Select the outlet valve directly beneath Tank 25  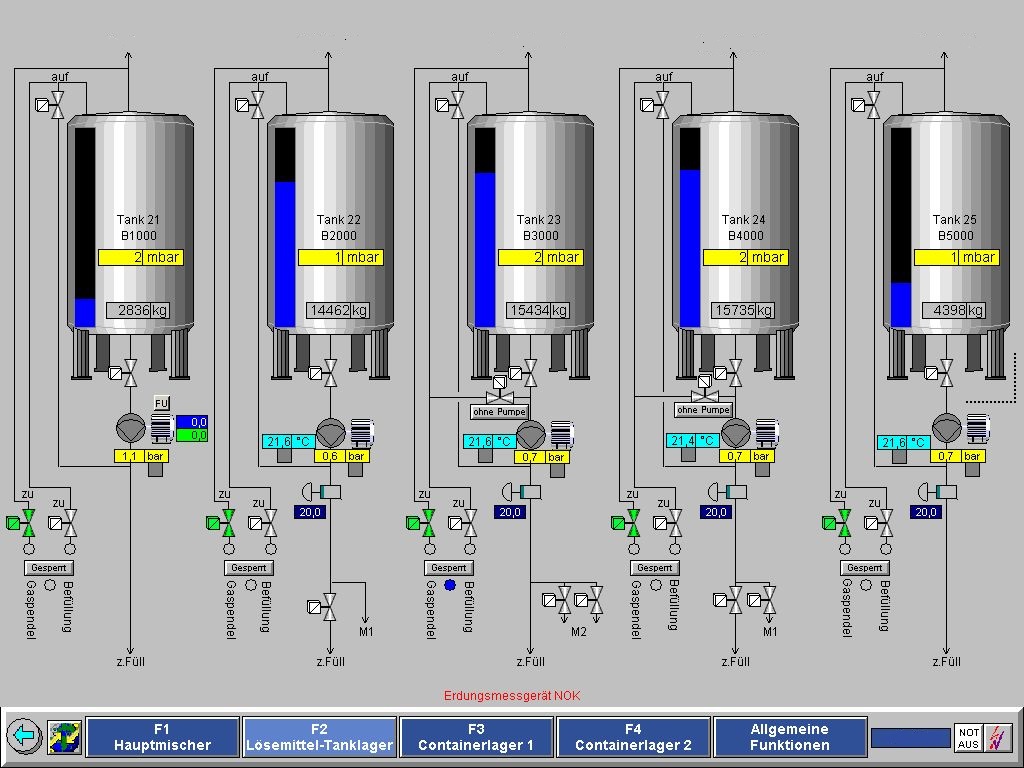click(944, 374)
